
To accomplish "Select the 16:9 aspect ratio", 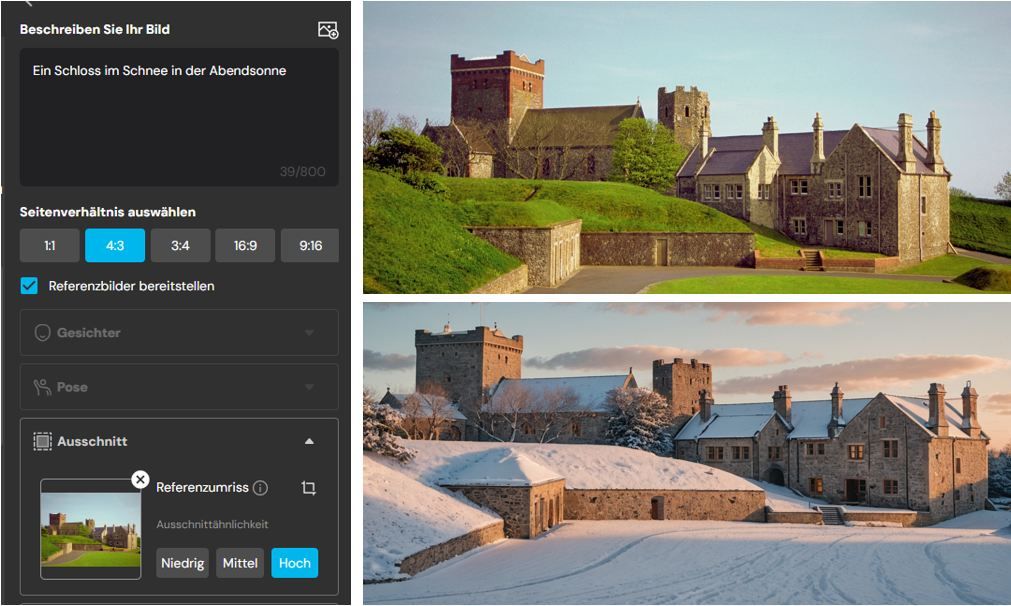I will 245,246.
